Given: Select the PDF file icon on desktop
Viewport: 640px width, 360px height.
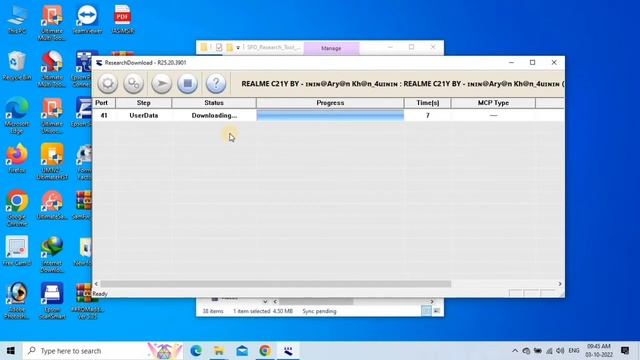Looking at the screenshot, I should 122,20.
